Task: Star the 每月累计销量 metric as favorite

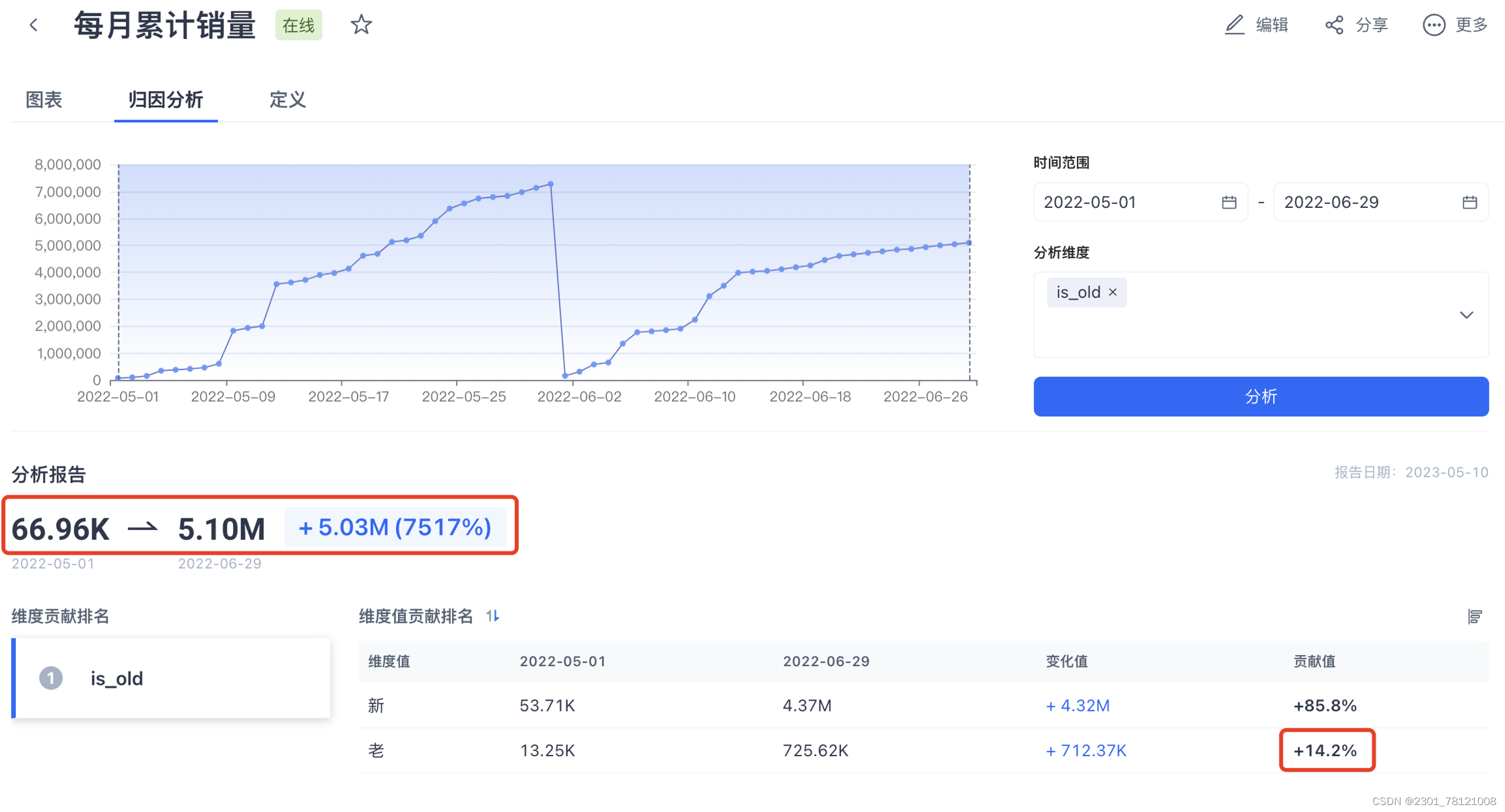Action: 361,25
